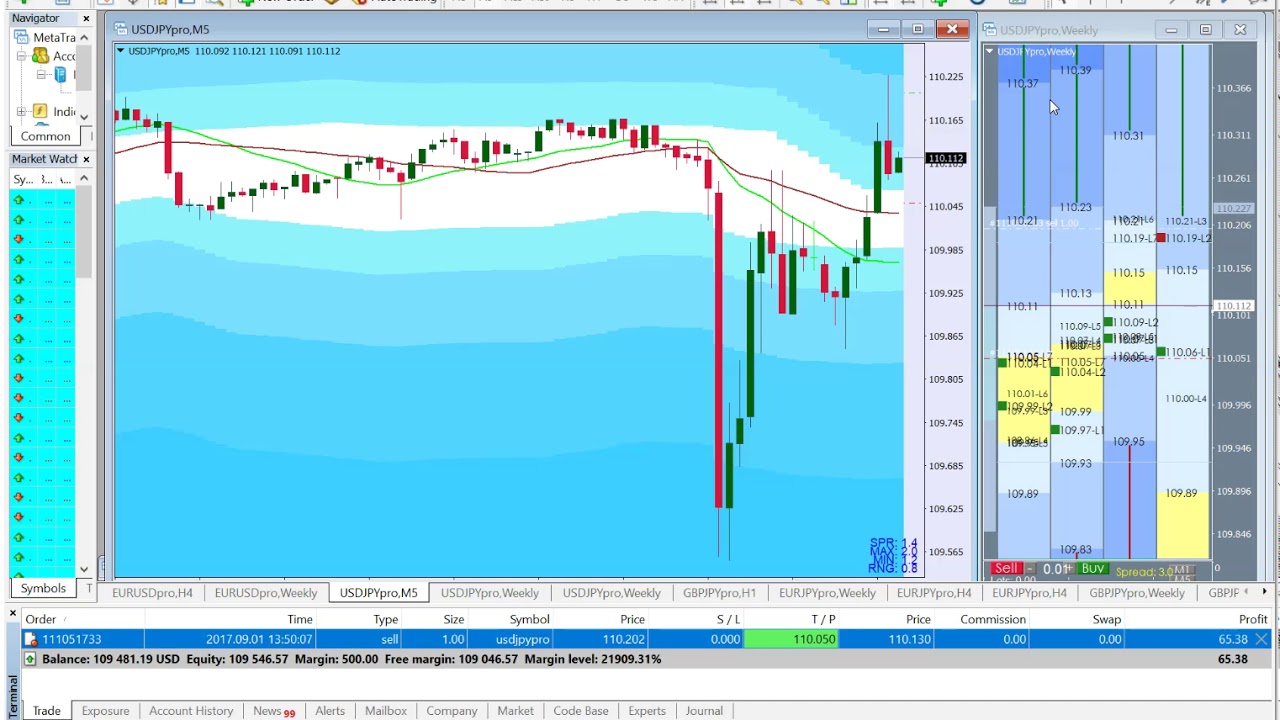Click the server account icon in Navigator

[61, 75]
